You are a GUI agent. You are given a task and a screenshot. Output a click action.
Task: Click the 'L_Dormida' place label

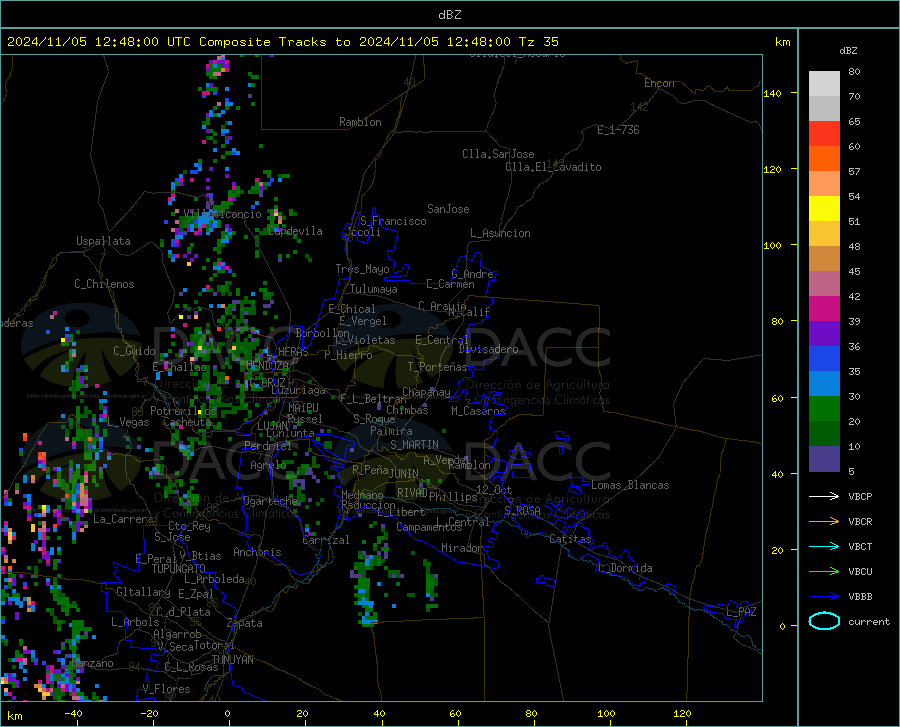coord(625,568)
